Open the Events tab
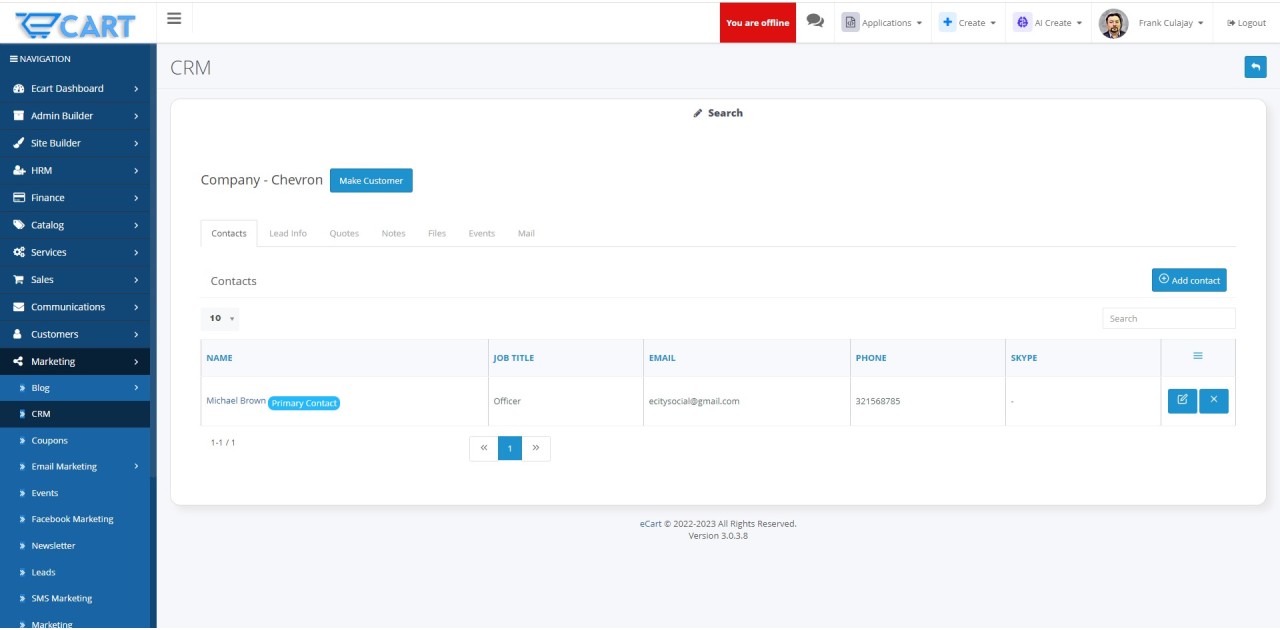1280x630 pixels. (482, 233)
